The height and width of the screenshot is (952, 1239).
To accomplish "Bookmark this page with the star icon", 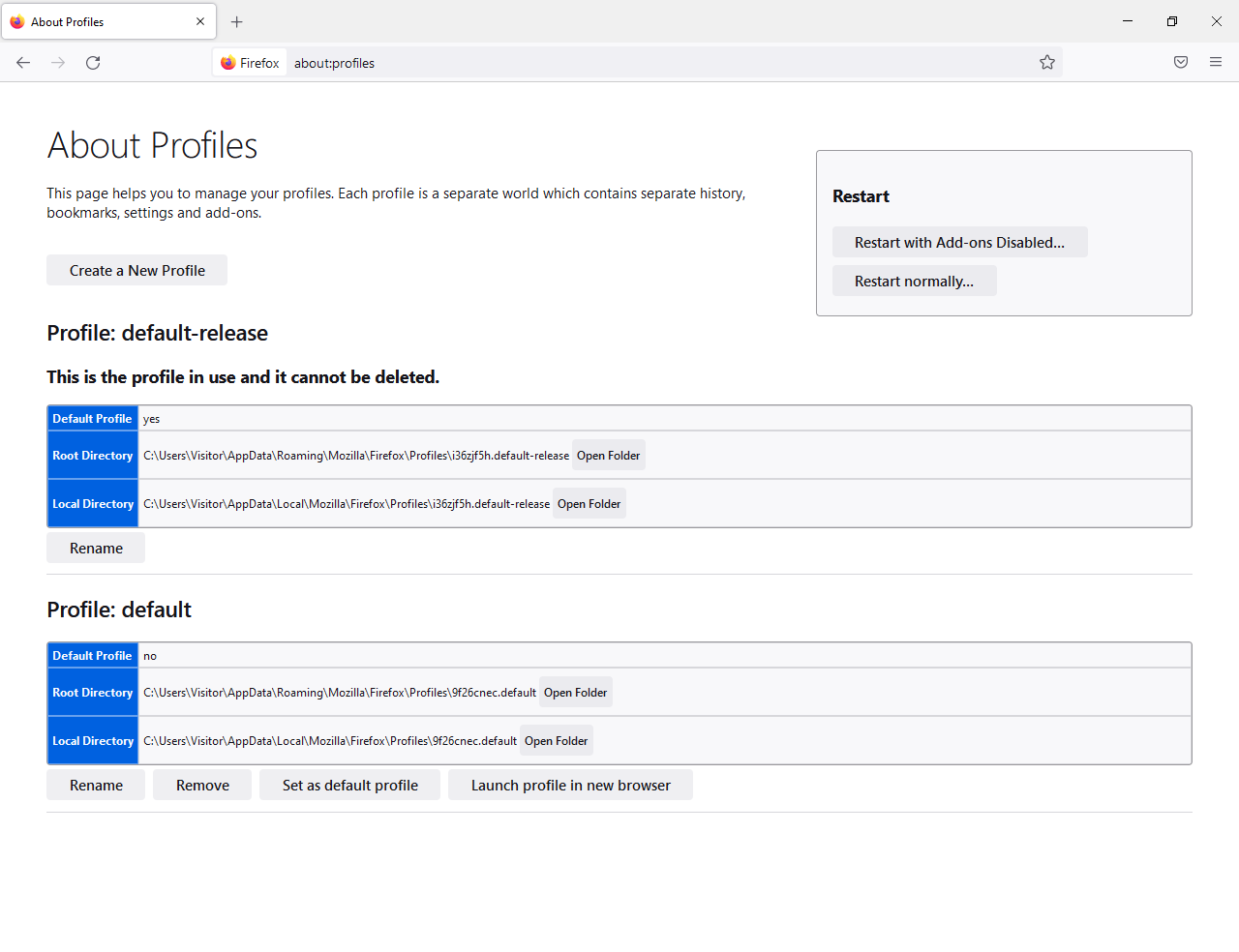I will 1047,63.
